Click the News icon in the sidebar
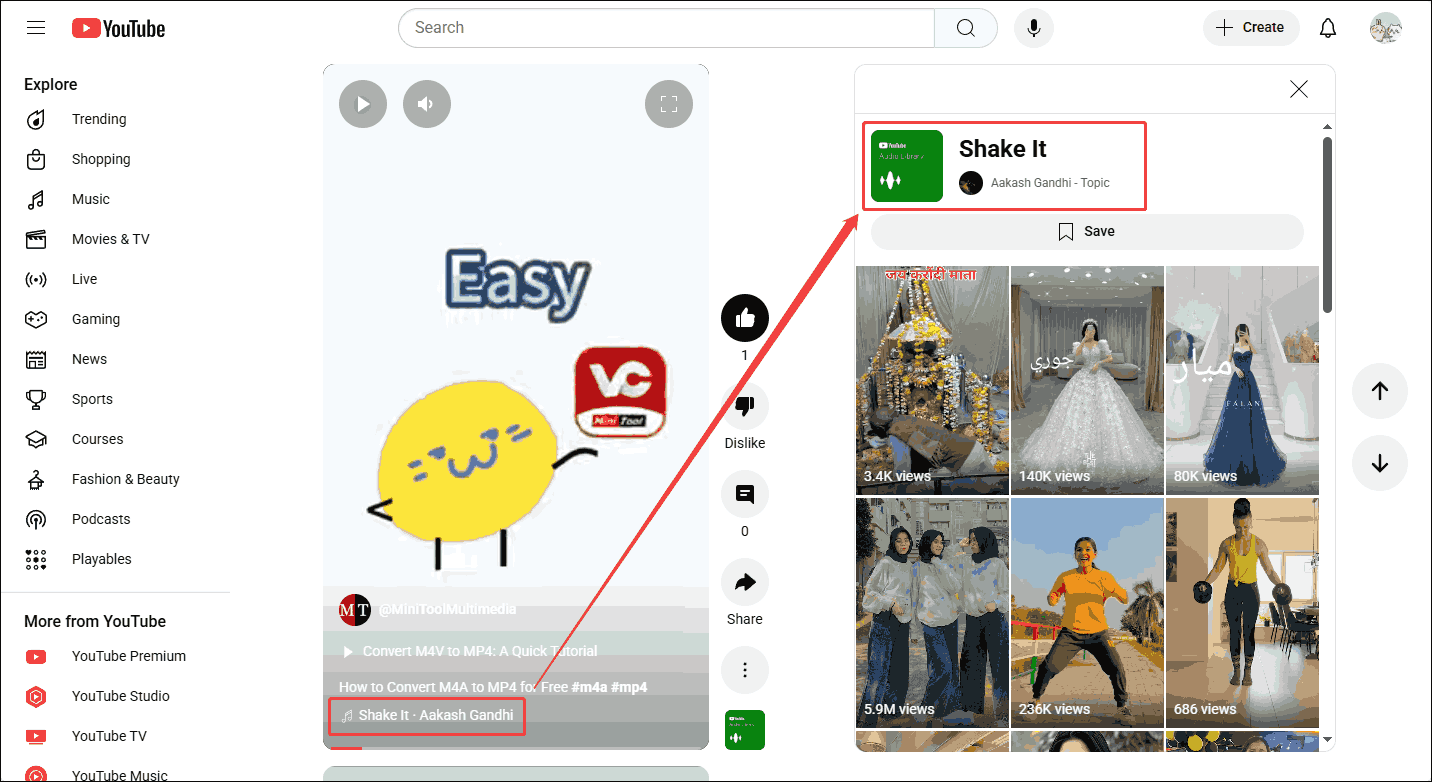The width and height of the screenshot is (1432, 782). (x=36, y=359)
